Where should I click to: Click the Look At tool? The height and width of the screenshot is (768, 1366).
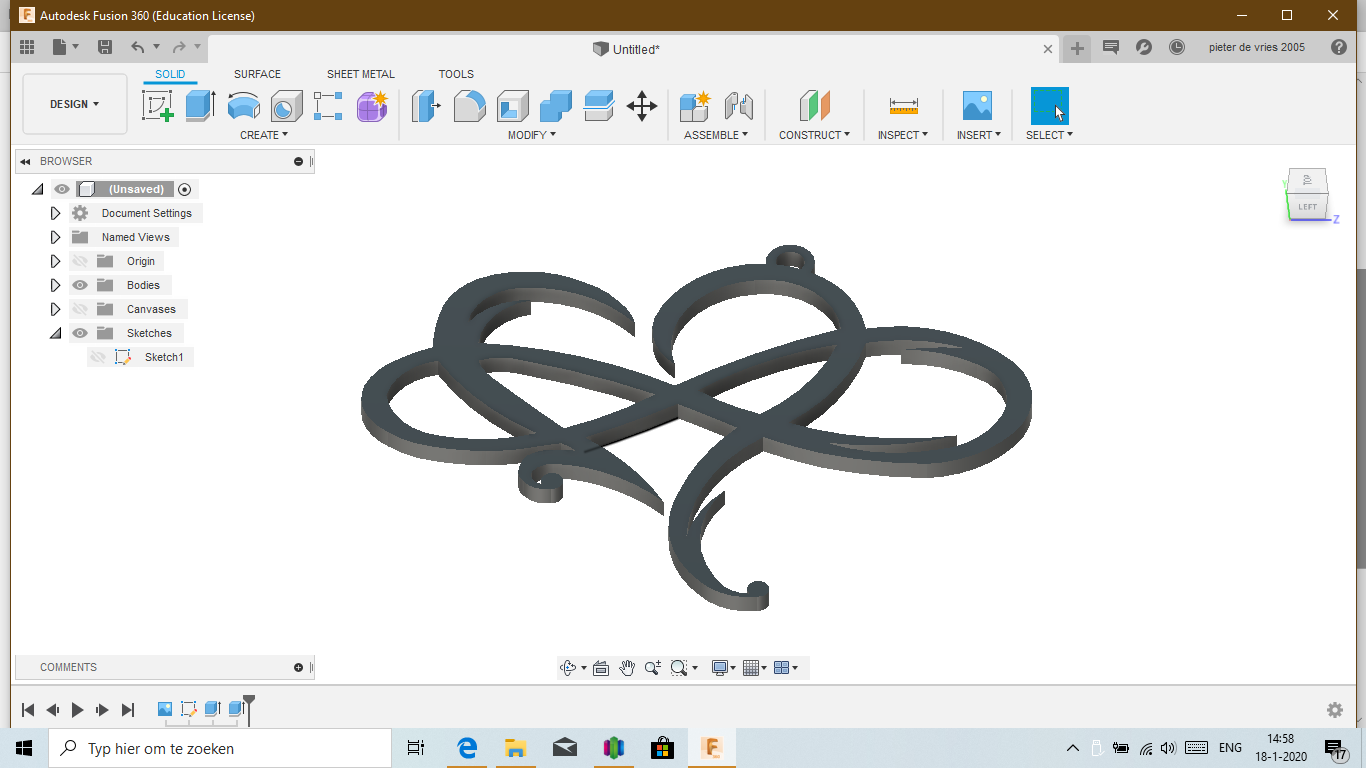(601, 668)
